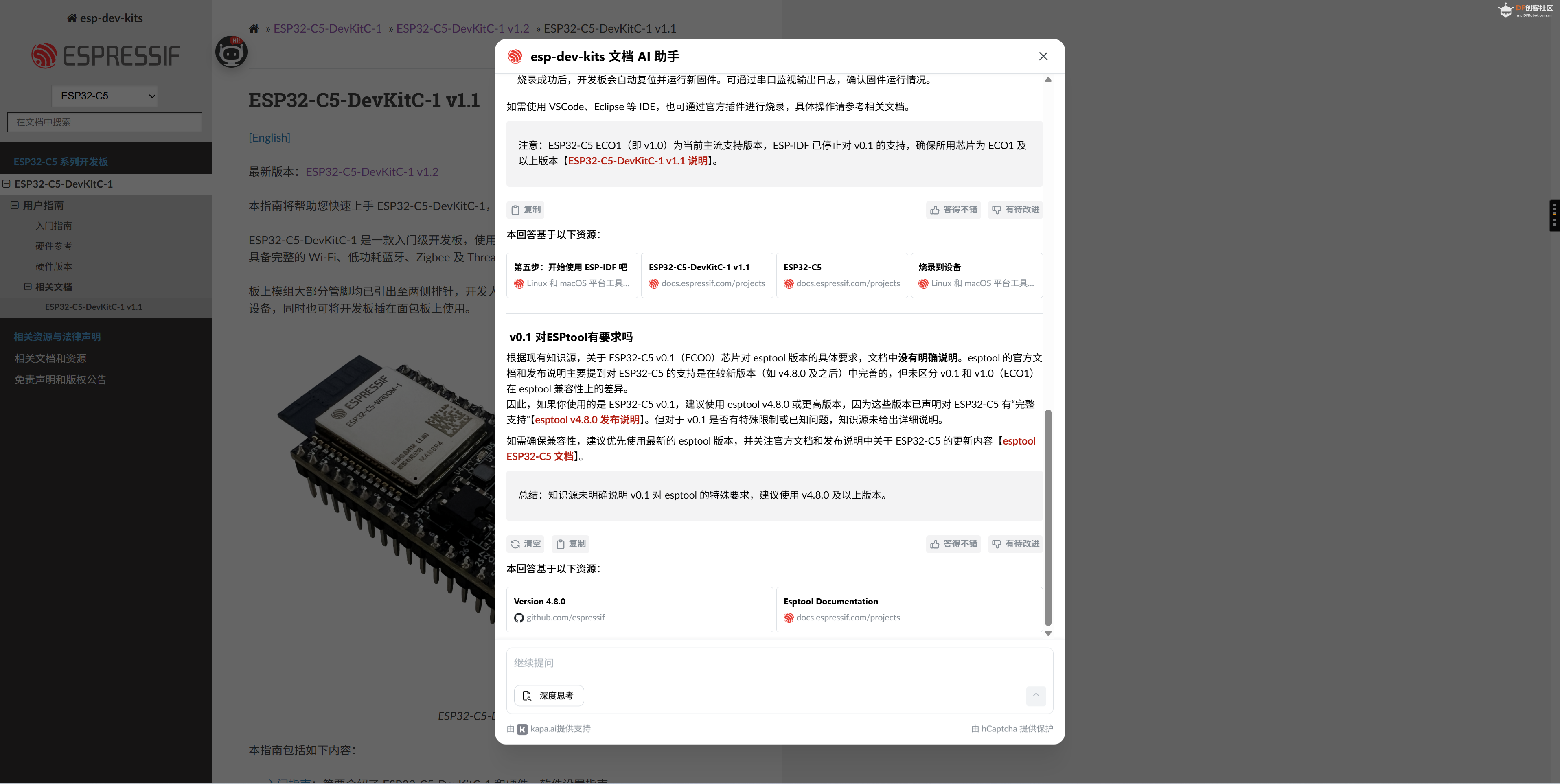Copy the v0.1 esptool answer

pyautogui.click(x=570, y=544)
